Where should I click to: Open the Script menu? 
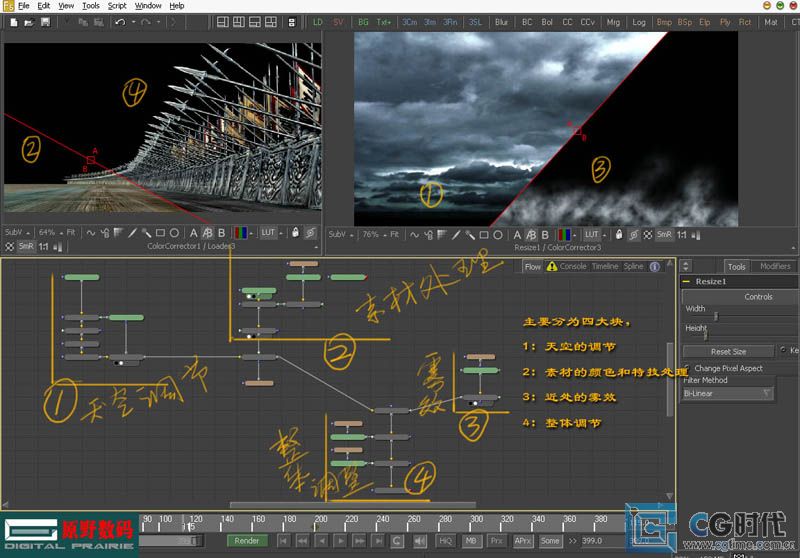pyautogui.click(x=117, y=6)
